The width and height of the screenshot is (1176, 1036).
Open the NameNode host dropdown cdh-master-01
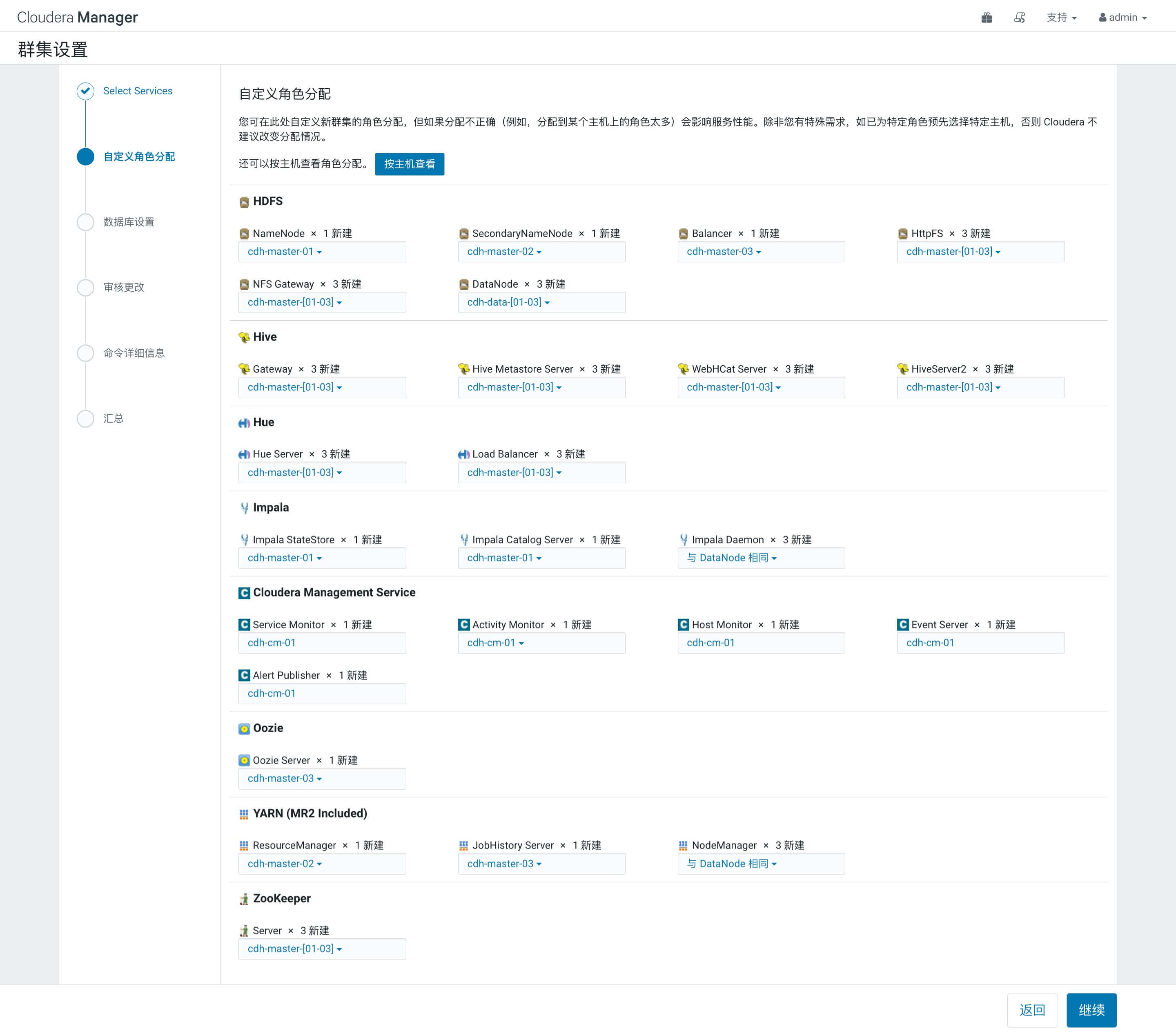[x=285, y=252]
